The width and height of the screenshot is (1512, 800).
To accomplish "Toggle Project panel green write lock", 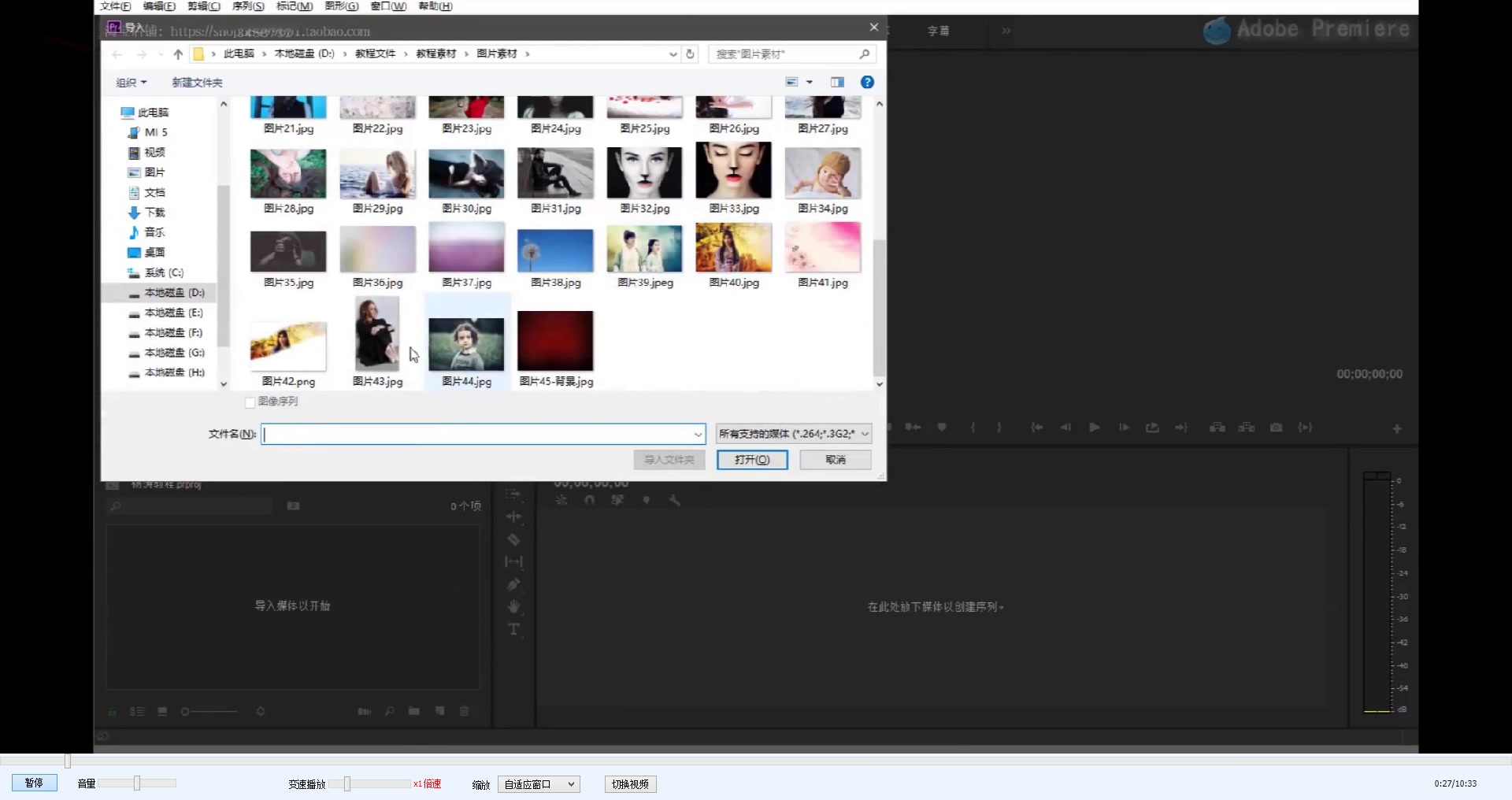I will pyautogui.click(x=113, y=711).
